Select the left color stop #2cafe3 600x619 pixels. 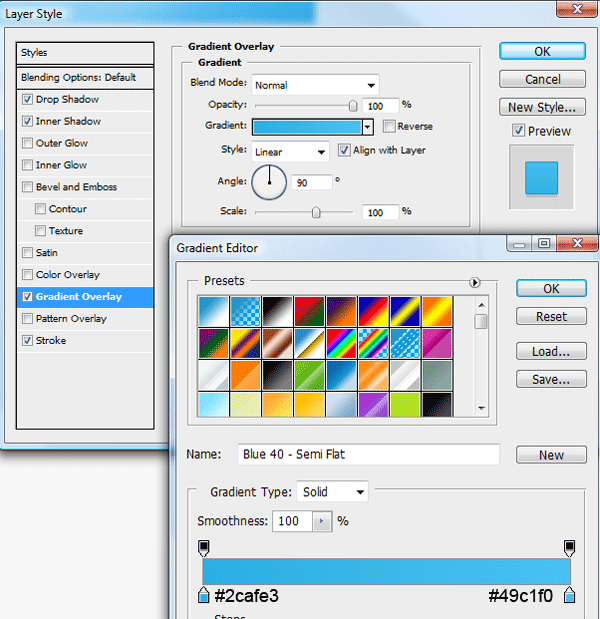(x=203, y=595)
